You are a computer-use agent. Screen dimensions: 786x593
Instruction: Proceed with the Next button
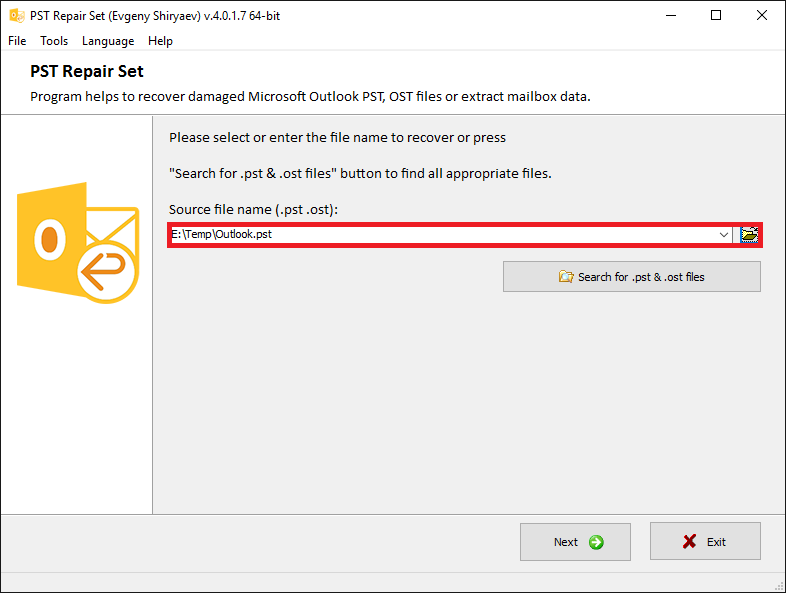click(x=575, y=542)
